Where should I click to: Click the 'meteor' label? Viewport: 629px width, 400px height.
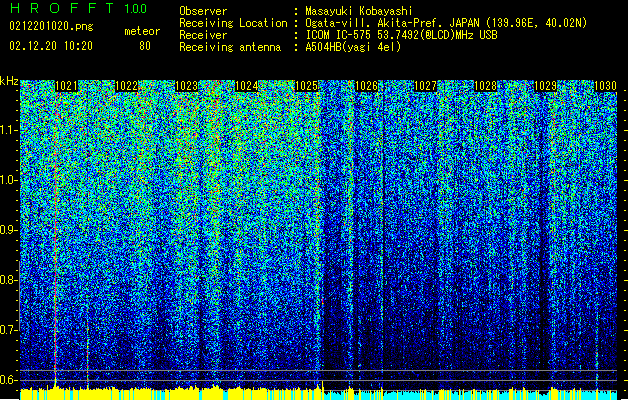(142, 31)
